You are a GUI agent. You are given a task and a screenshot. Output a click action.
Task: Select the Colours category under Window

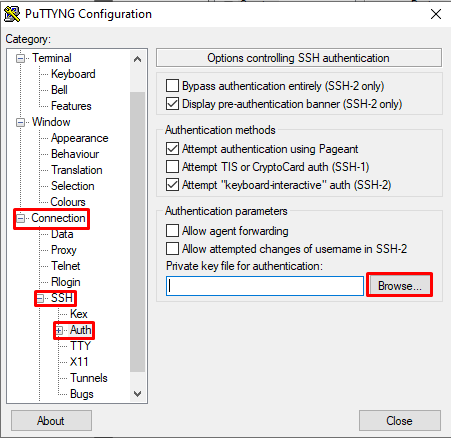[68, 202]
